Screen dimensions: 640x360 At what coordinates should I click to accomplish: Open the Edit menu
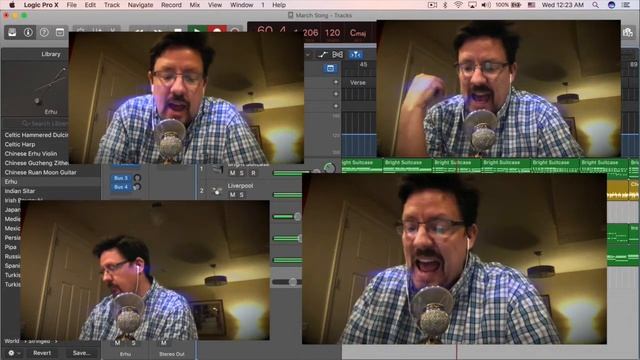pyautogui.click(x=90, y=5)
